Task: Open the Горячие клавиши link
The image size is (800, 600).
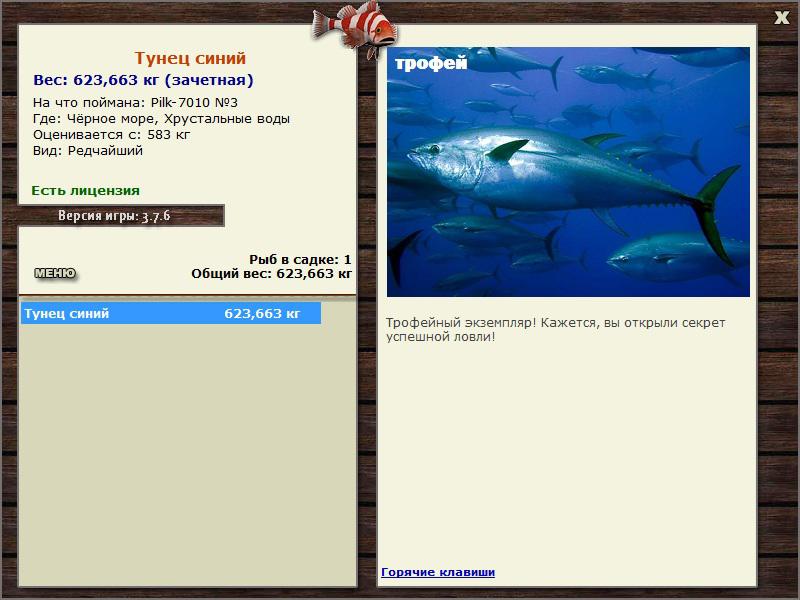Action: coord(438,572)
